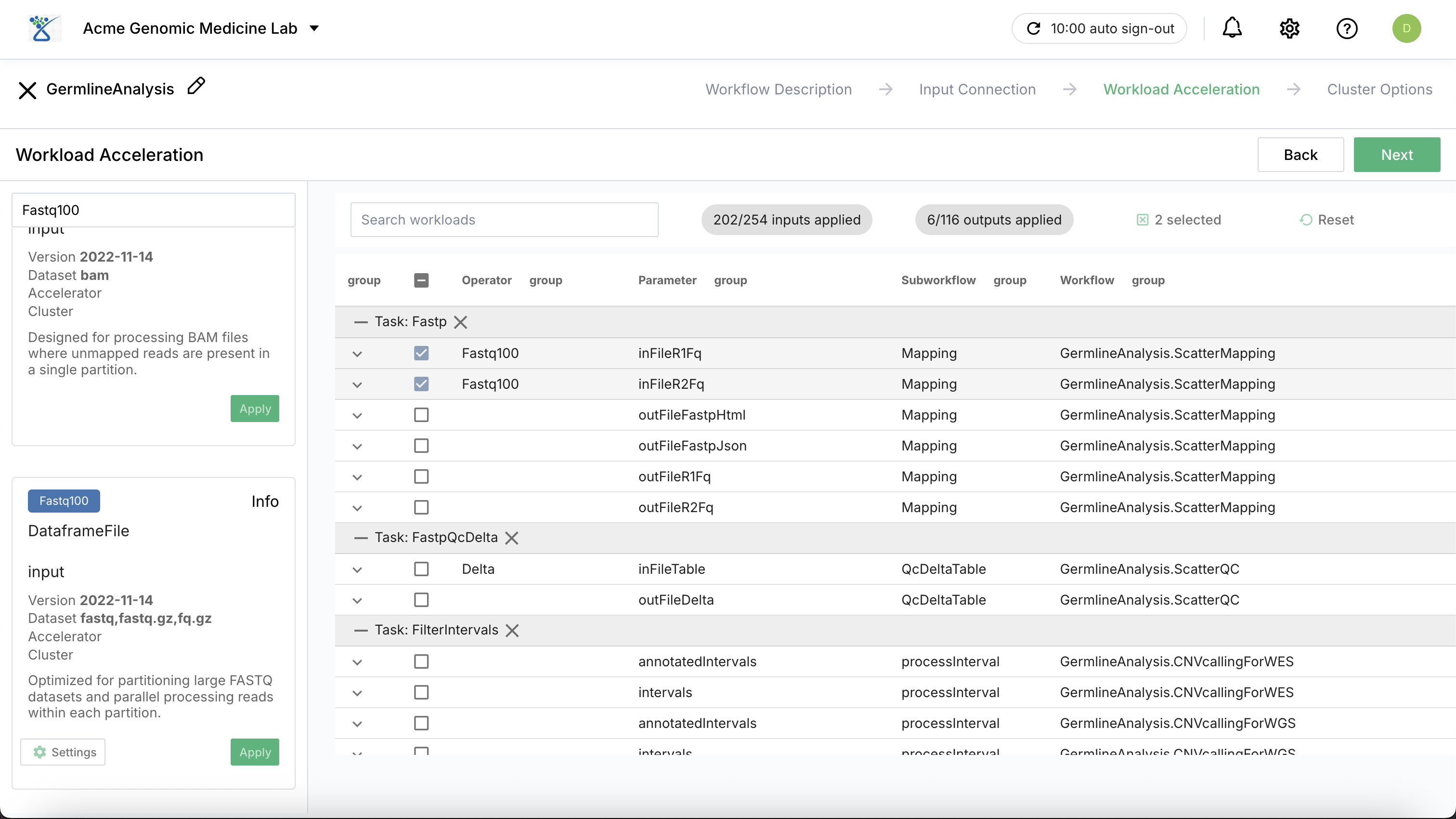The image size is (1456, 819).
Task: Focus the Search workloads field
Action: point(504,220)
